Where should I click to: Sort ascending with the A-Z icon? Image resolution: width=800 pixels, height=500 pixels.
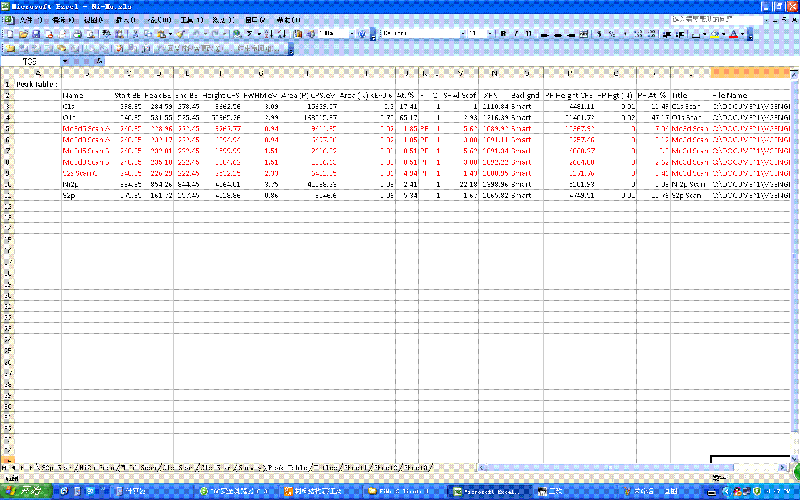[269, 34]
